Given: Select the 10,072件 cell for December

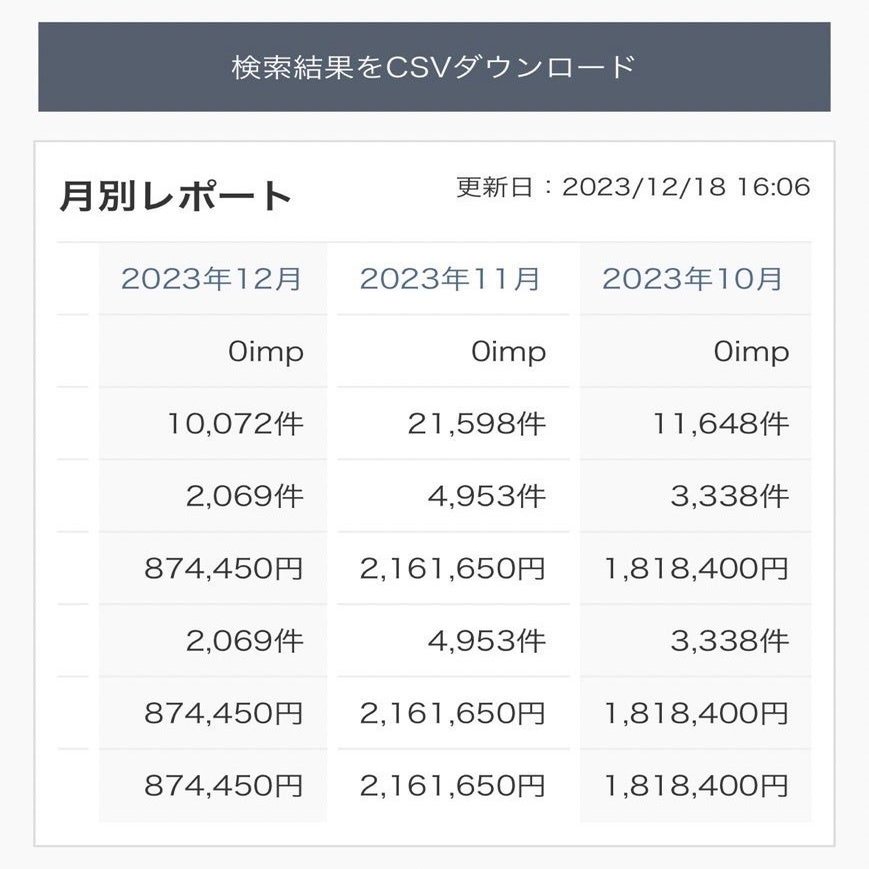Looking at the screenshot, I should (213, 423).
